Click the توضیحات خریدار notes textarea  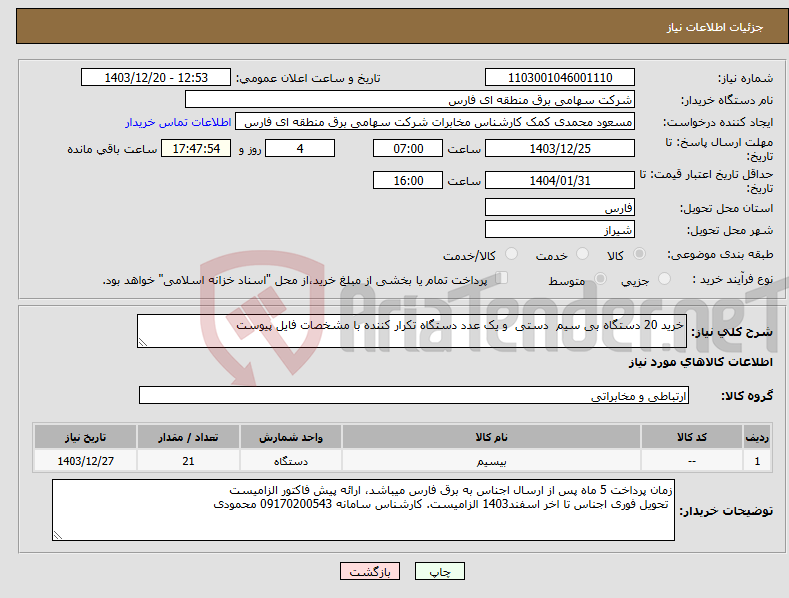click(x=363, y=510)
